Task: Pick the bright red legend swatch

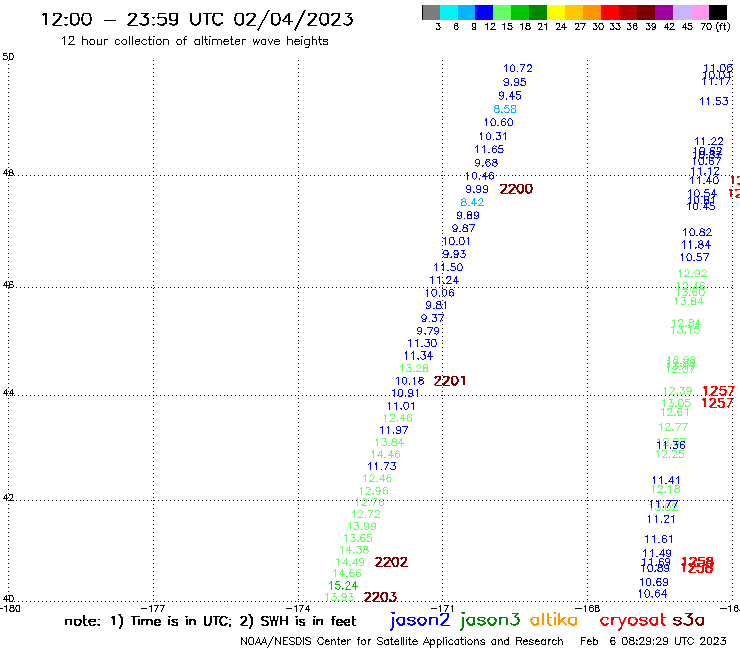Action: click(610, 12)
